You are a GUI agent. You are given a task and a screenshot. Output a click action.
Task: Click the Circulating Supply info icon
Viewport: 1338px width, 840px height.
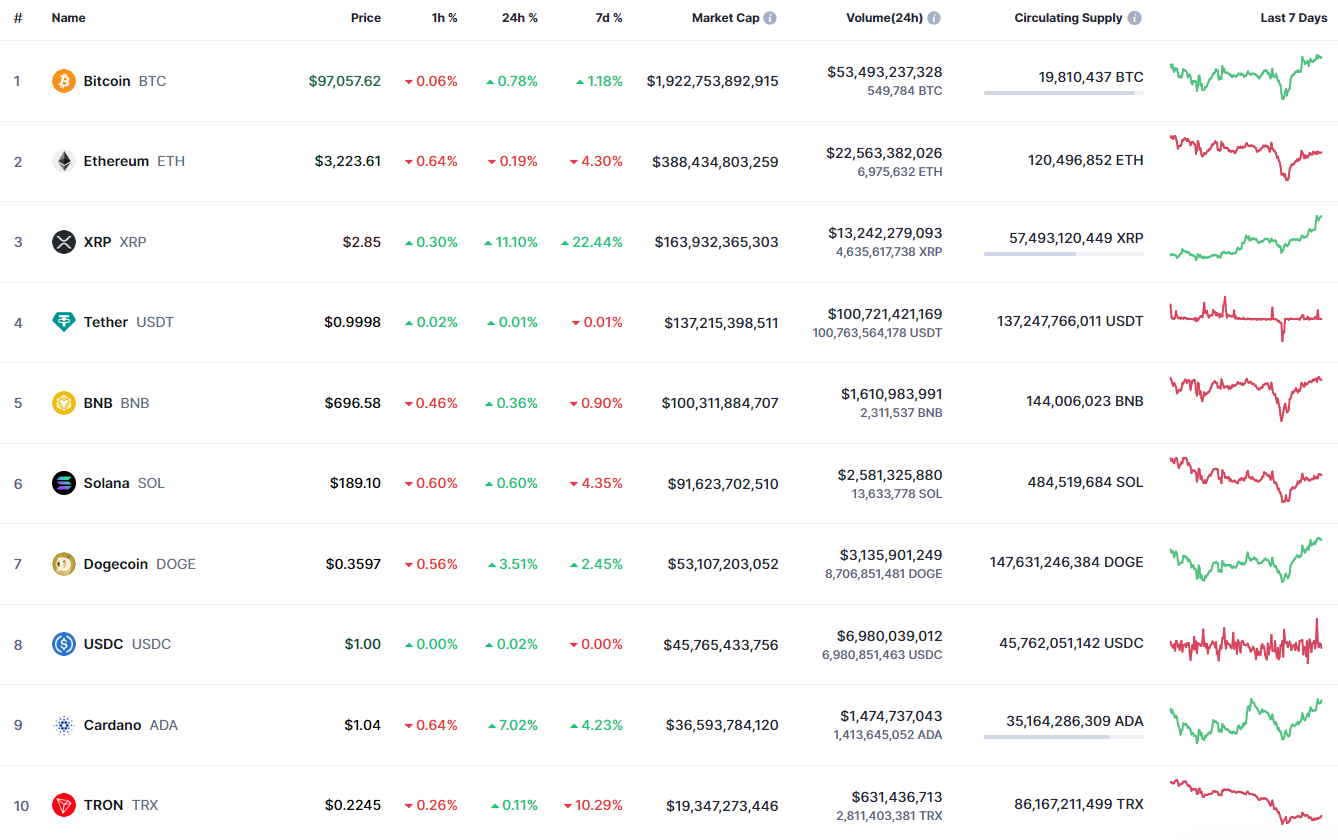1134,18
